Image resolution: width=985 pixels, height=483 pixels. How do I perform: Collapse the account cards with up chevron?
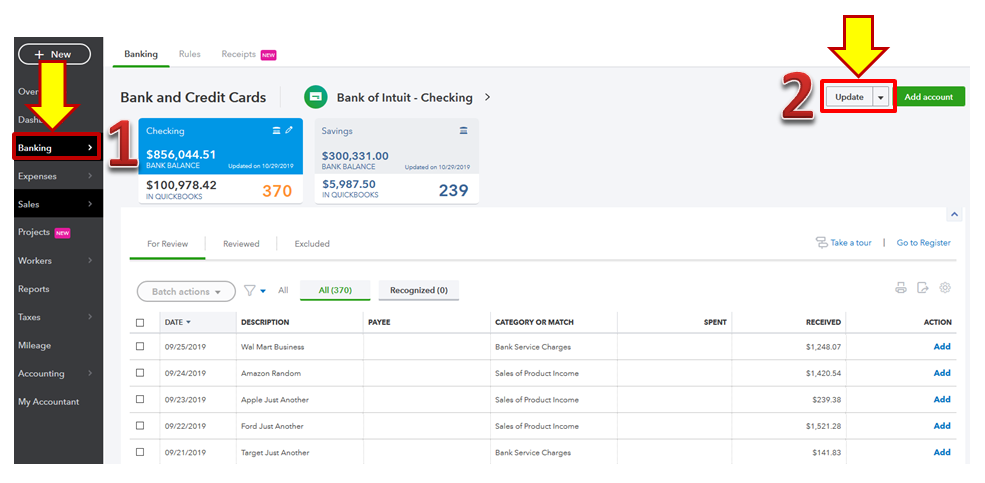(954, 215)
